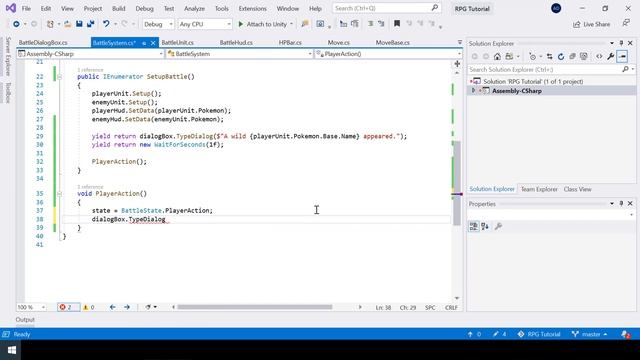This screenshot has width=640, height=360.
Task: Click the Bookmark icon in toolbar
Action: pyautogui.click(x=397, y=24)
